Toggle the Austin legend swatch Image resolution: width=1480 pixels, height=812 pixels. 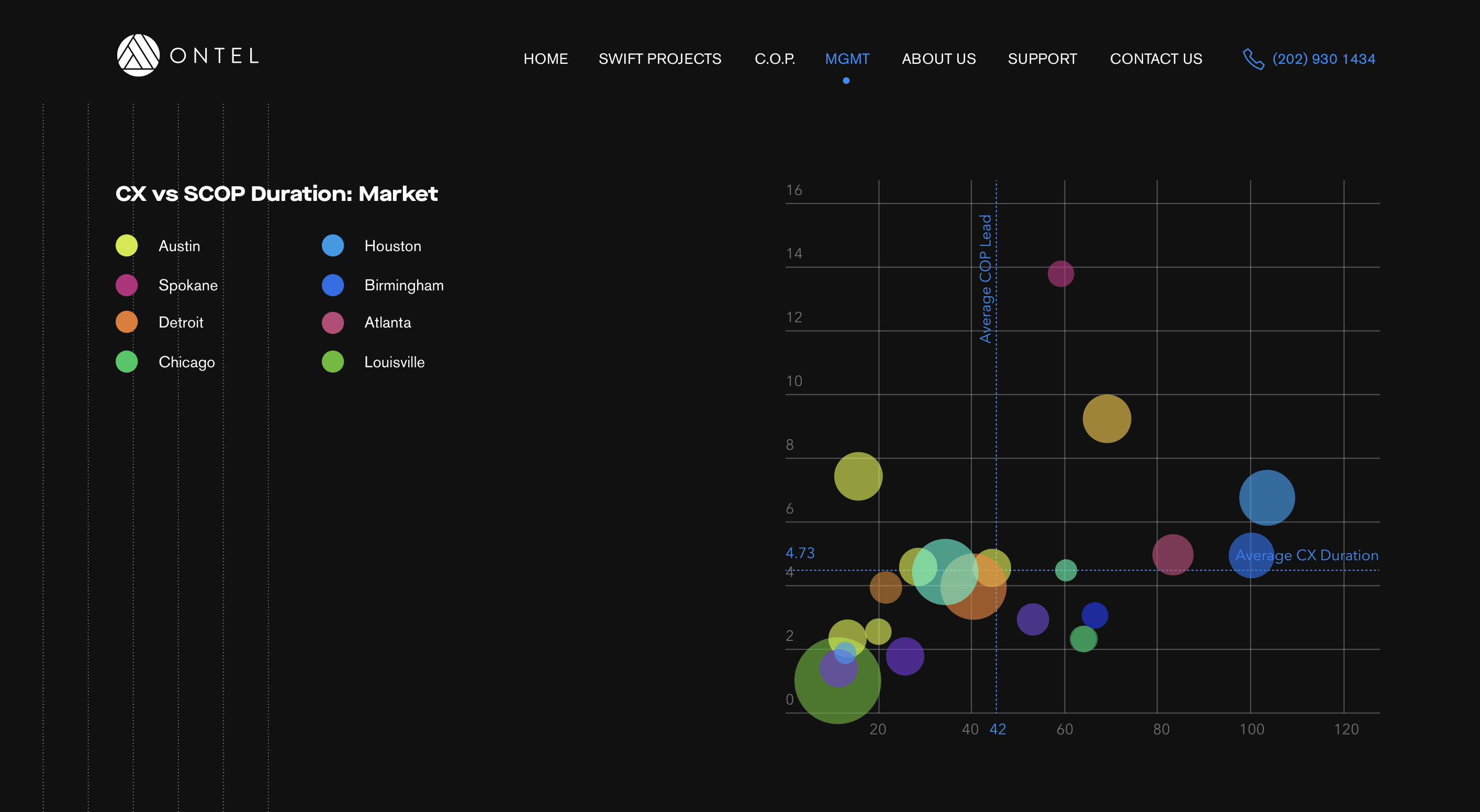(x=127, y=246)
